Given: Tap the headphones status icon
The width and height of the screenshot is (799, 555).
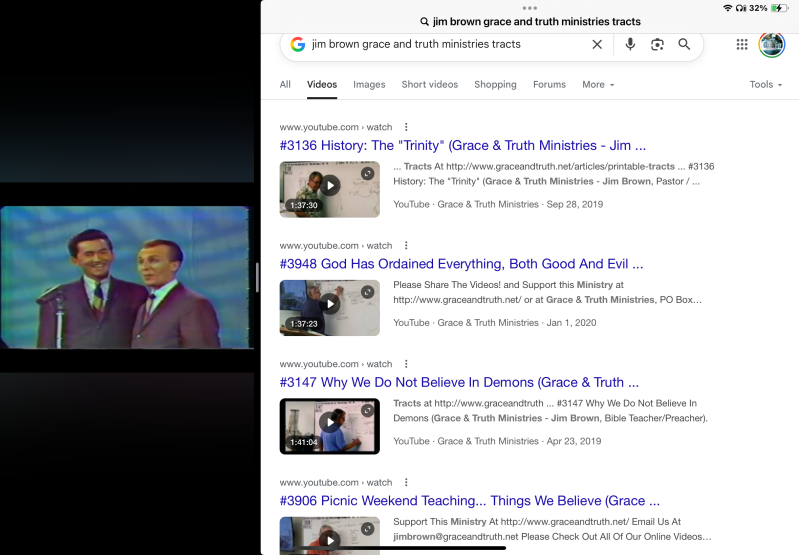Looking at the screenshot, I should click(x=741, y=8).
